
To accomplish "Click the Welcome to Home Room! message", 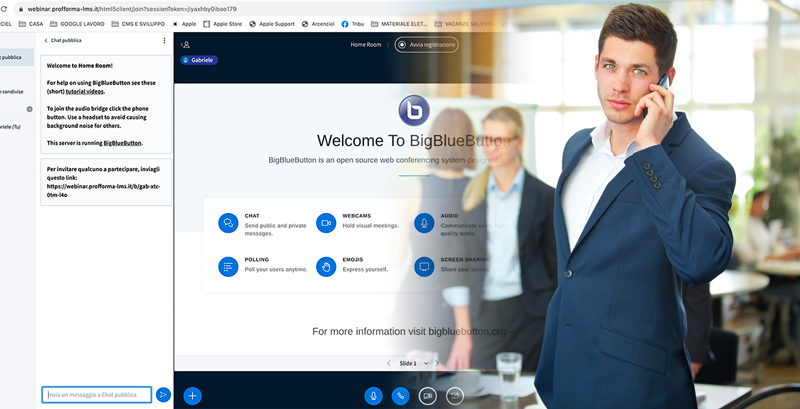I will (80, 66).
